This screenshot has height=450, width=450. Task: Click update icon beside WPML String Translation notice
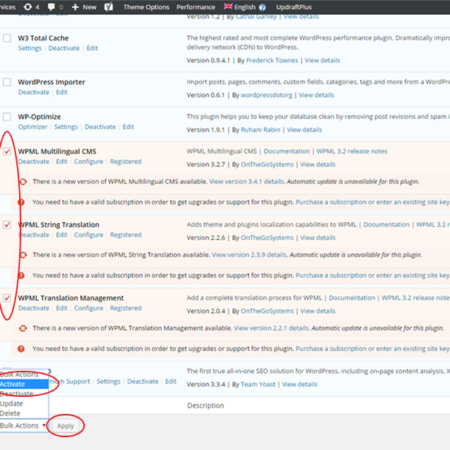23,255
